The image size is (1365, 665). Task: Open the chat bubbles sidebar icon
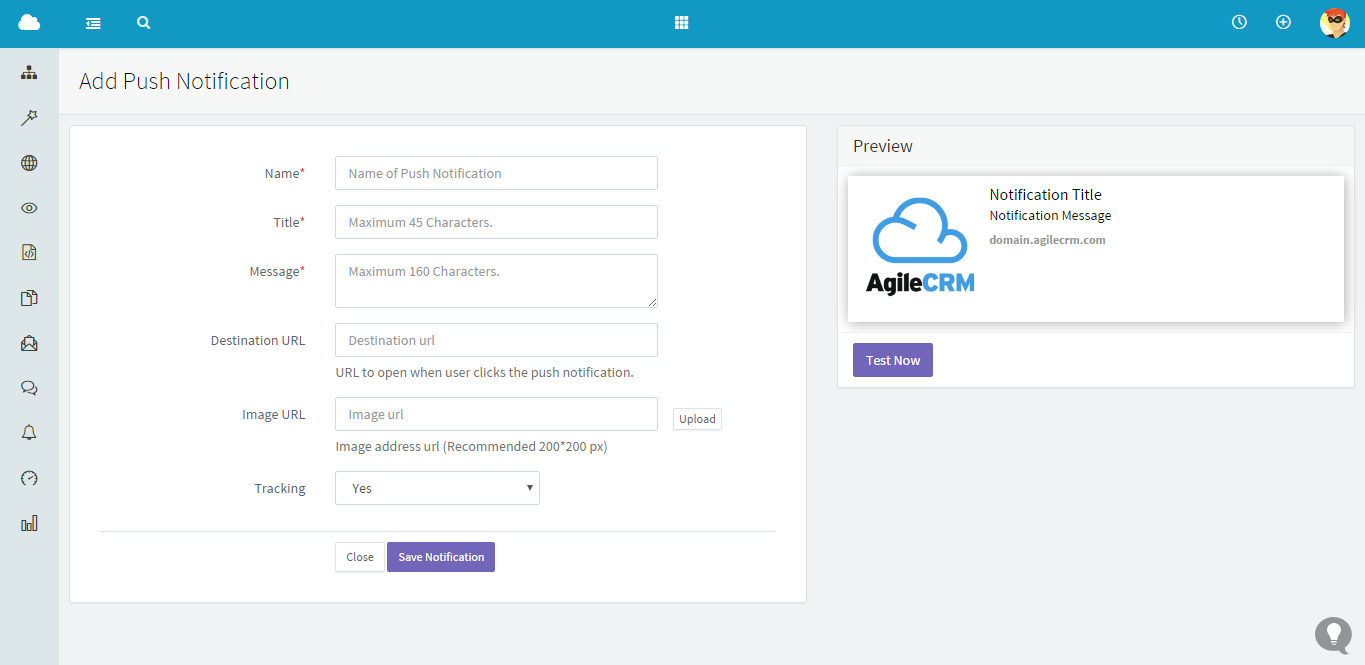tap(29, 388)
